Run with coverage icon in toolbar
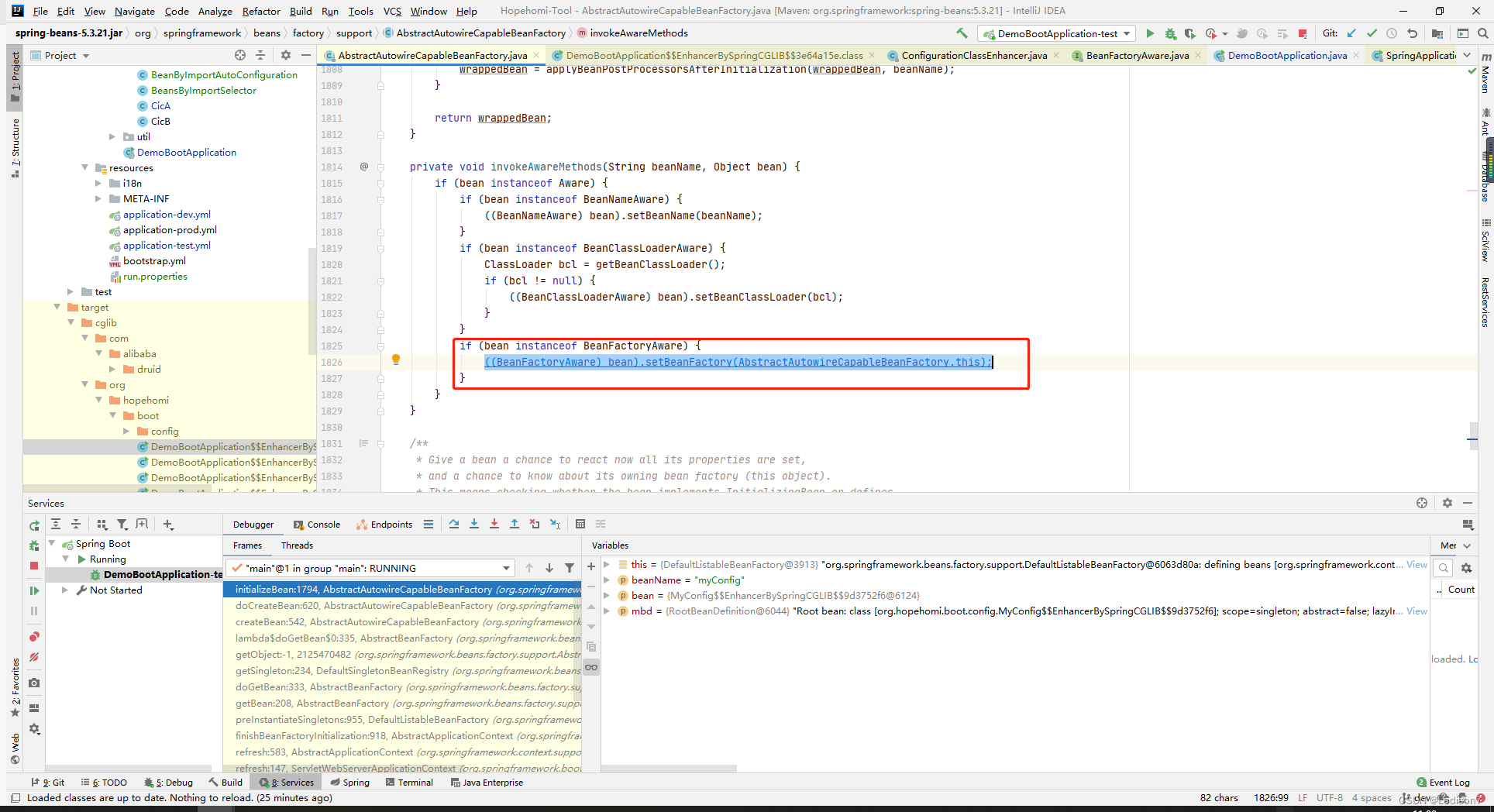Viewport: 1494px width, 812px height. pos(1190,33)
